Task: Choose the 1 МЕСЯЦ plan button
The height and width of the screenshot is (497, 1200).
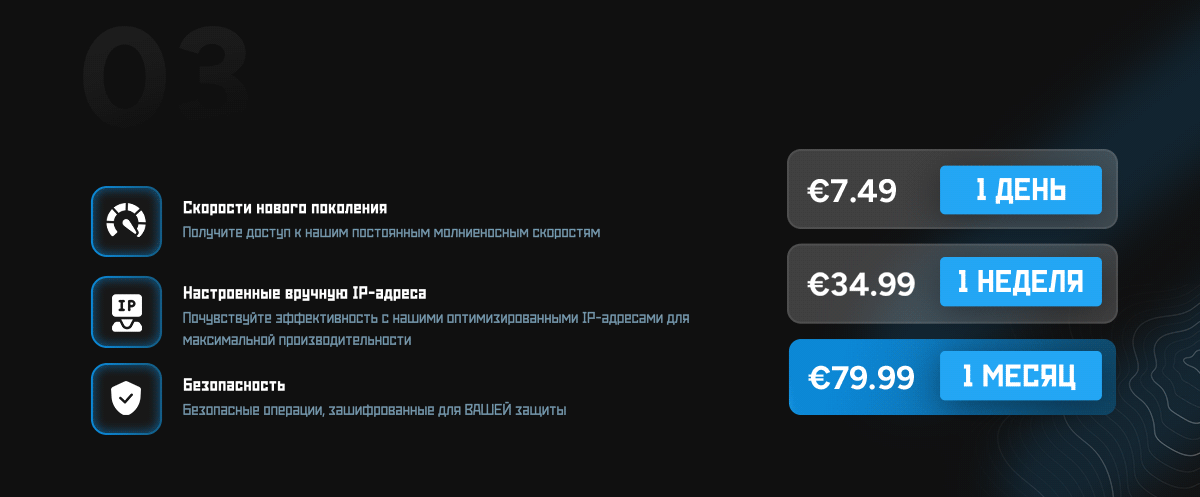Action: click(x=1020, y=376)
